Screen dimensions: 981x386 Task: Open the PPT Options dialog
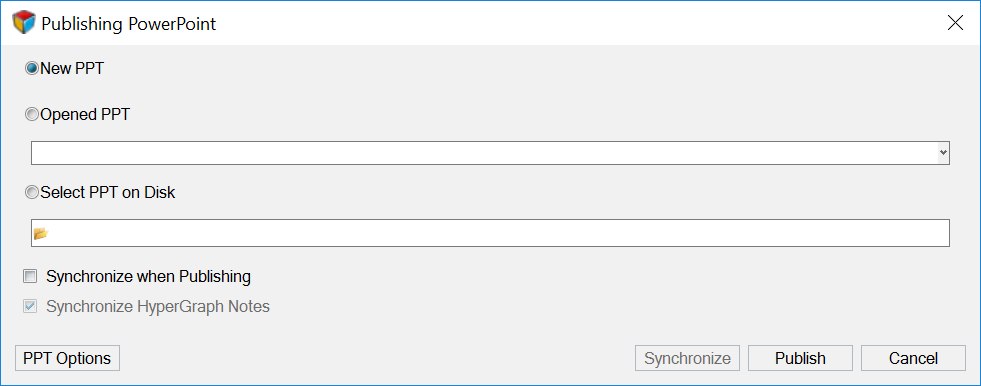(67, 358)
